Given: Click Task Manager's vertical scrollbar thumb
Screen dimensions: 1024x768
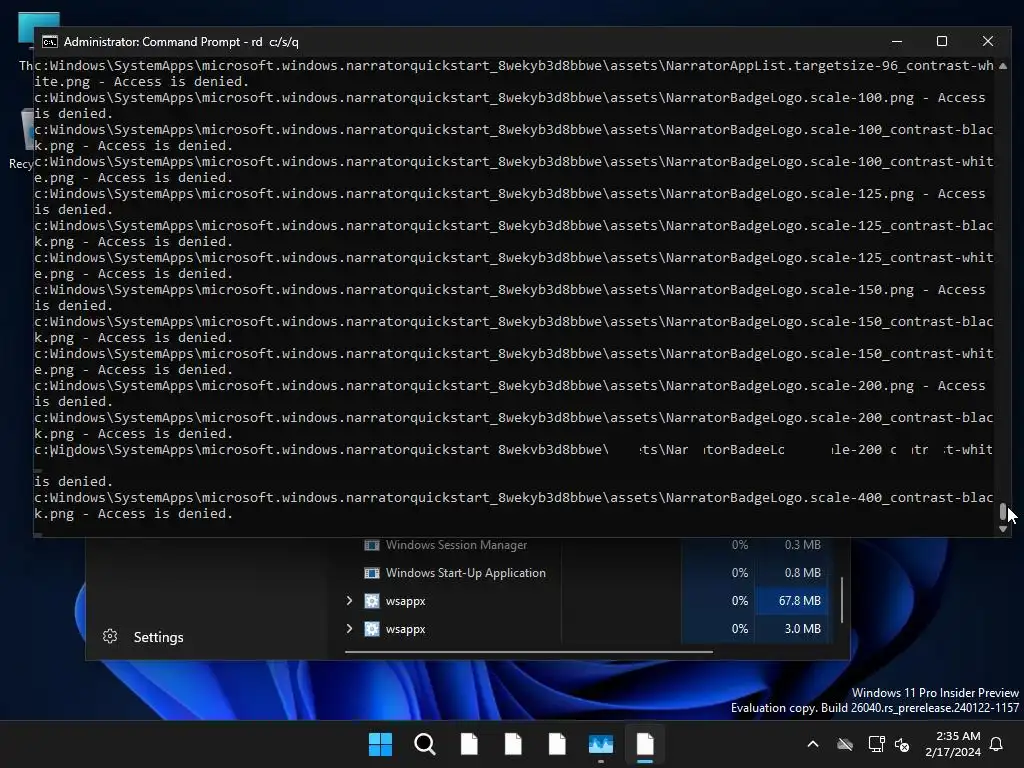Looking at the screenshot, I should click(x=842, y=600).
